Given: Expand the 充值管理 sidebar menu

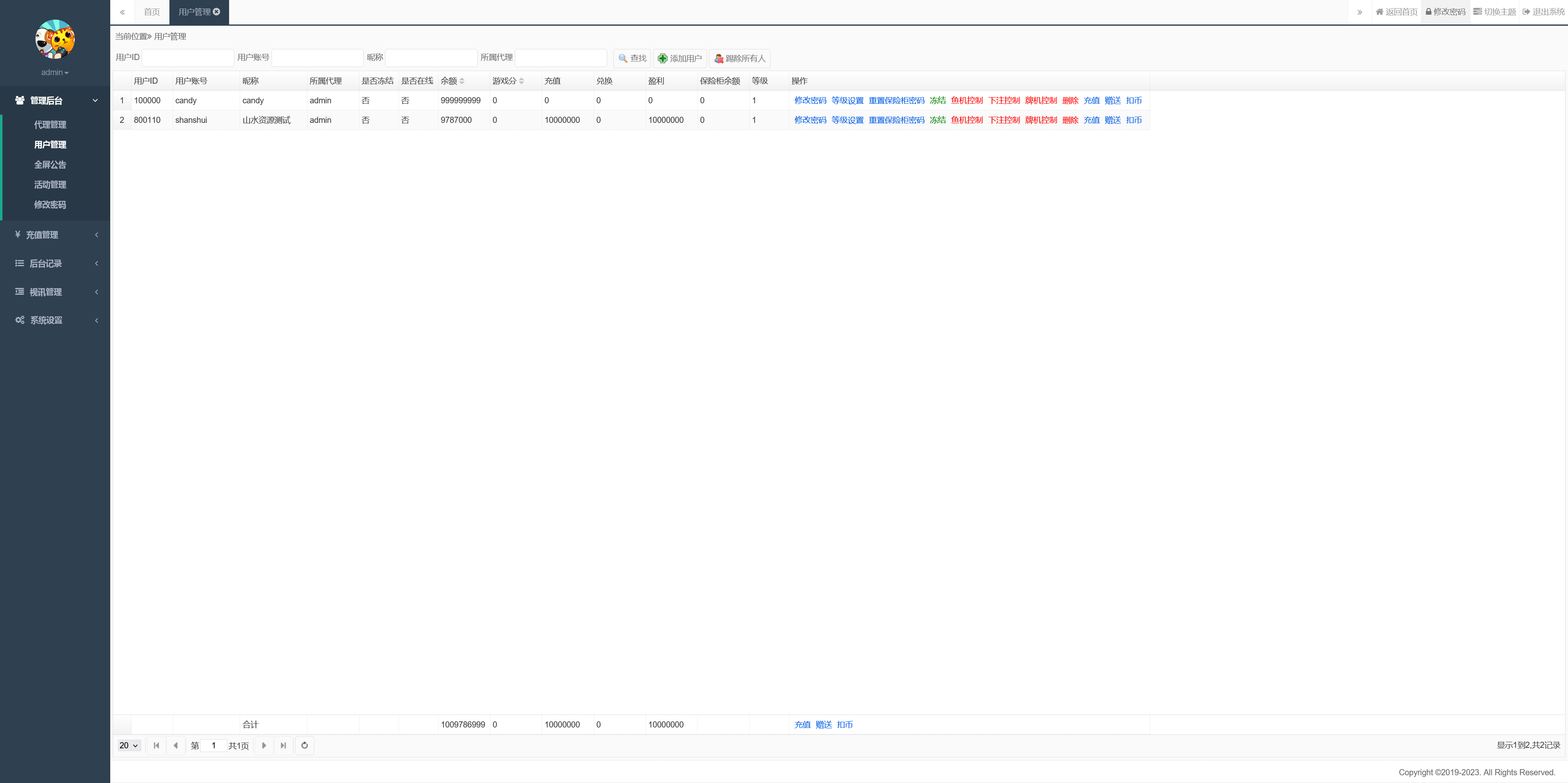Looking at the screenshot, I should coord(55,235).
